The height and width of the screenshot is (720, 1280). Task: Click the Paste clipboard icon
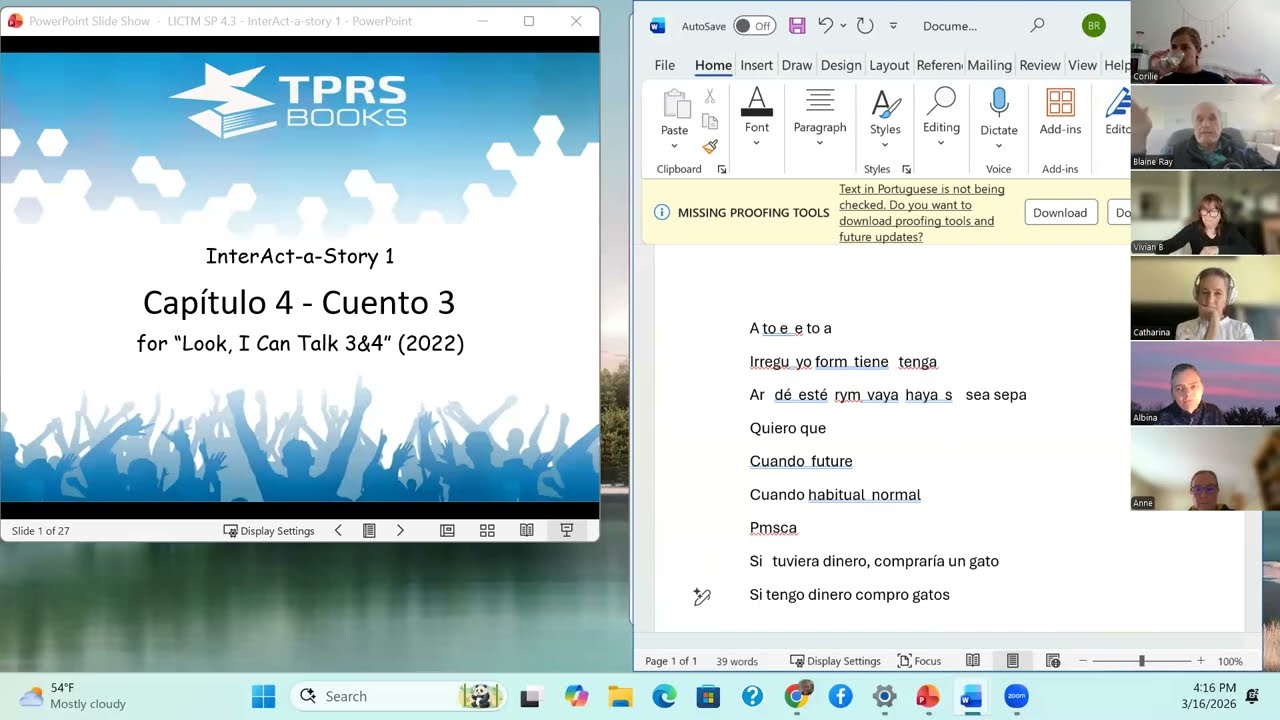coord(675,104)
